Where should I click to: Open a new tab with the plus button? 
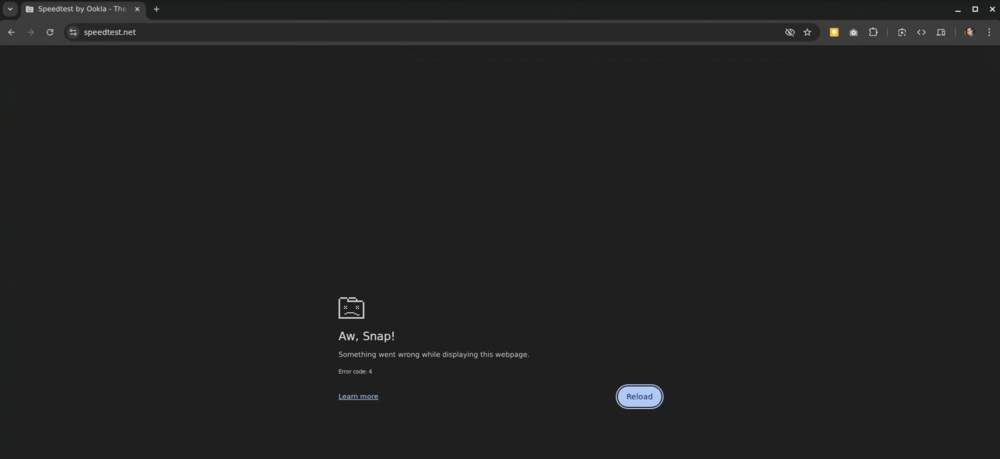click(156, 9)
